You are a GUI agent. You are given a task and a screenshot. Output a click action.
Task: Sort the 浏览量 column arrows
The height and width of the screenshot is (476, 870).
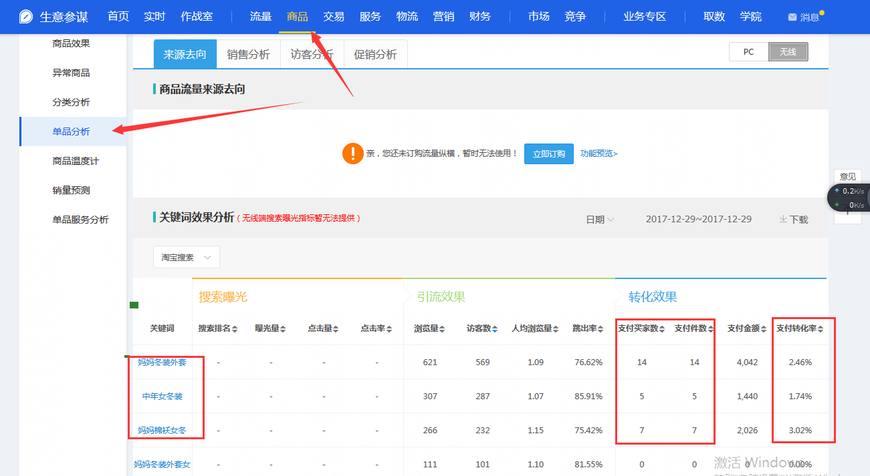coord(442,329)
